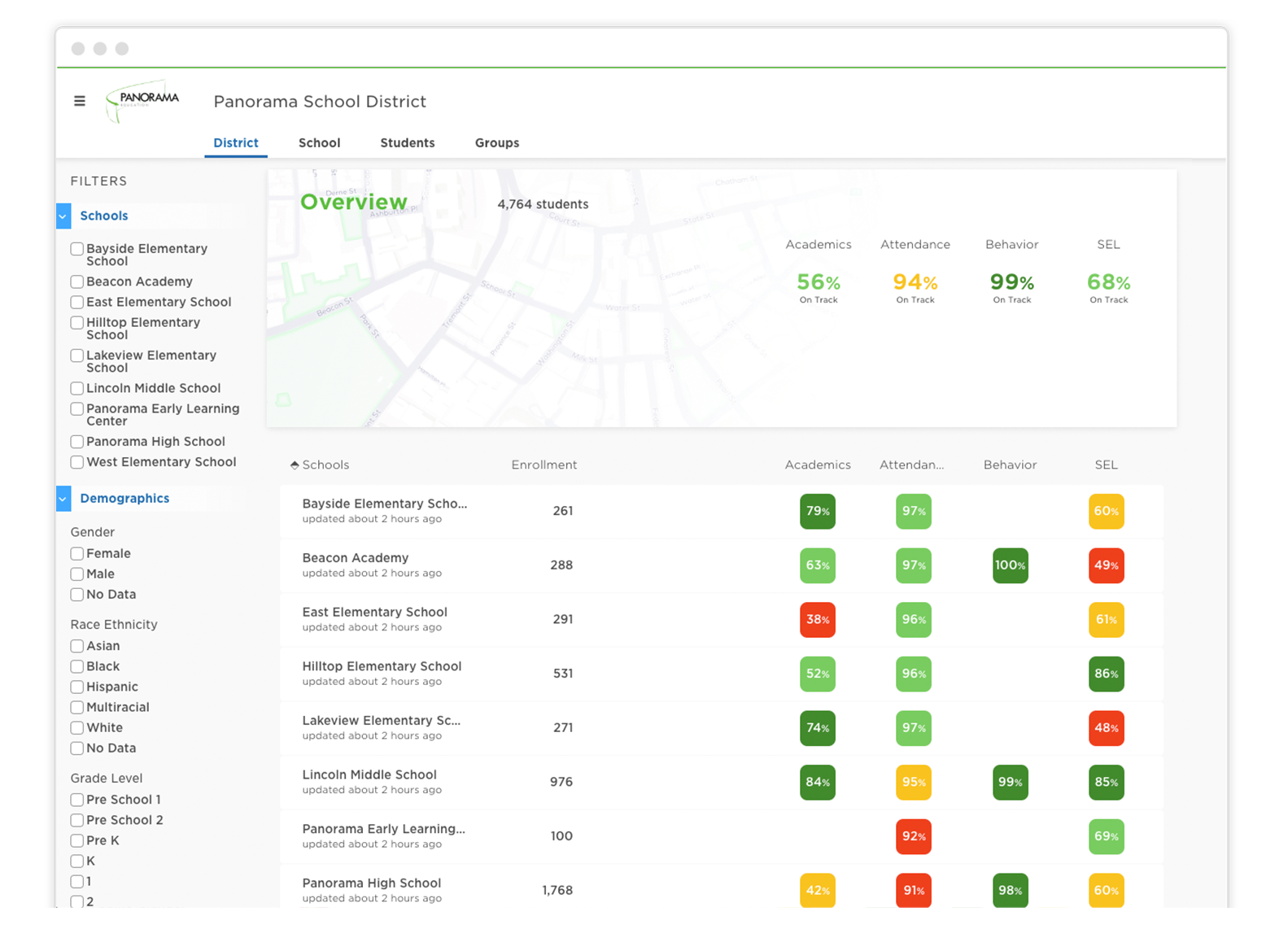Click overview Academics 56% On Track
Image resolution: width=1288 pixels, height=942 pixels.
pyautogui.click(x=819, y=288)
